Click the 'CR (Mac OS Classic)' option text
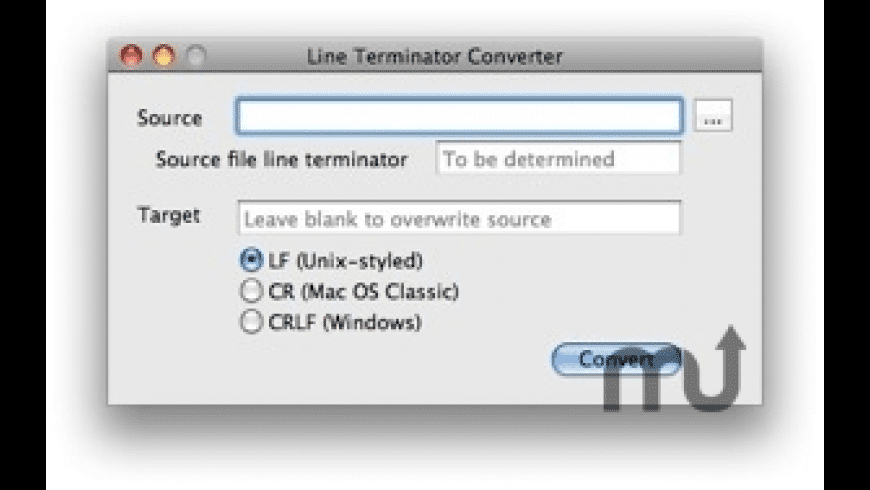Screen dimensions: 870x490 click(363, 292)
